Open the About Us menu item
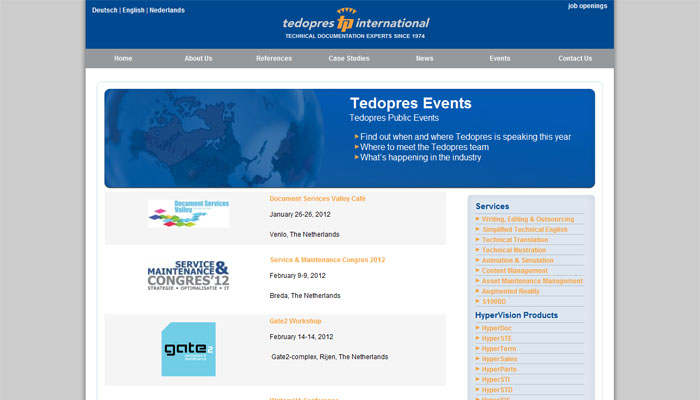 point(198,58)
